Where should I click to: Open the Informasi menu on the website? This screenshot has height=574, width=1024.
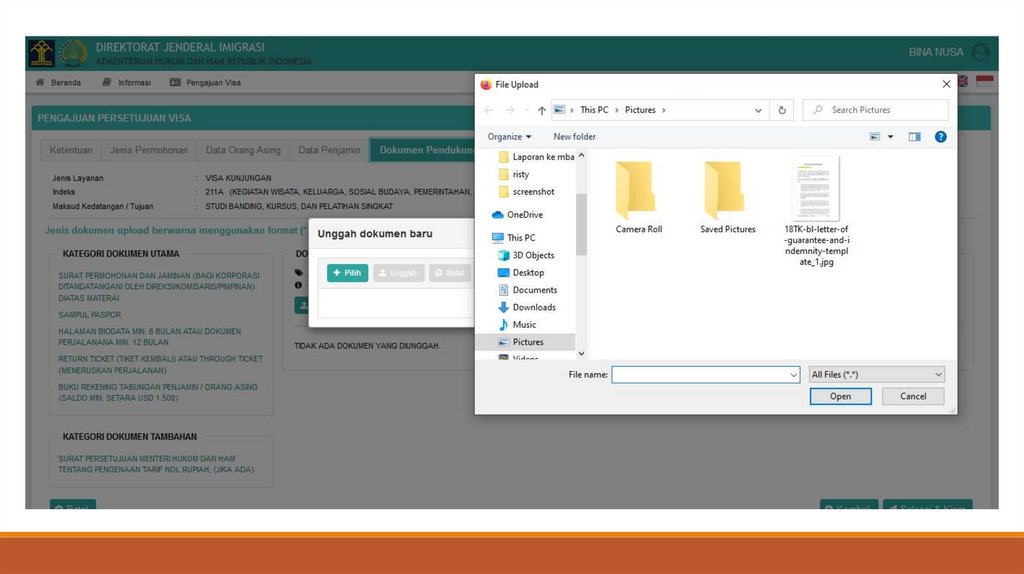(x=127, y=83)
